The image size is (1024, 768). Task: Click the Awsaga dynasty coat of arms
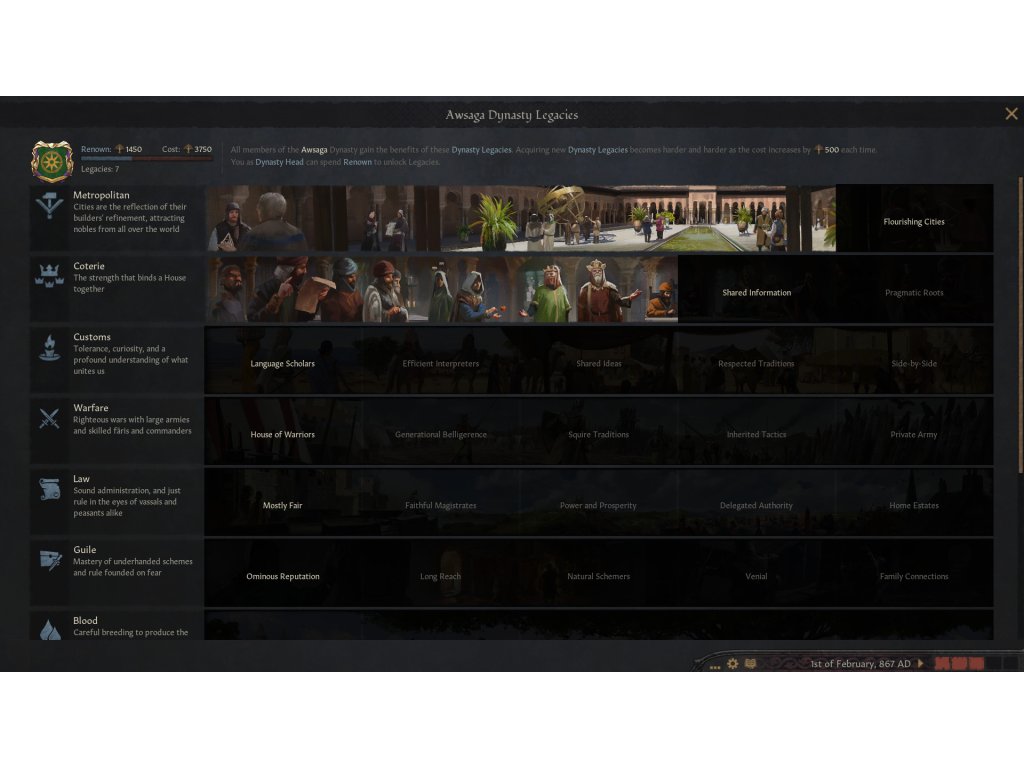(52, 161)
